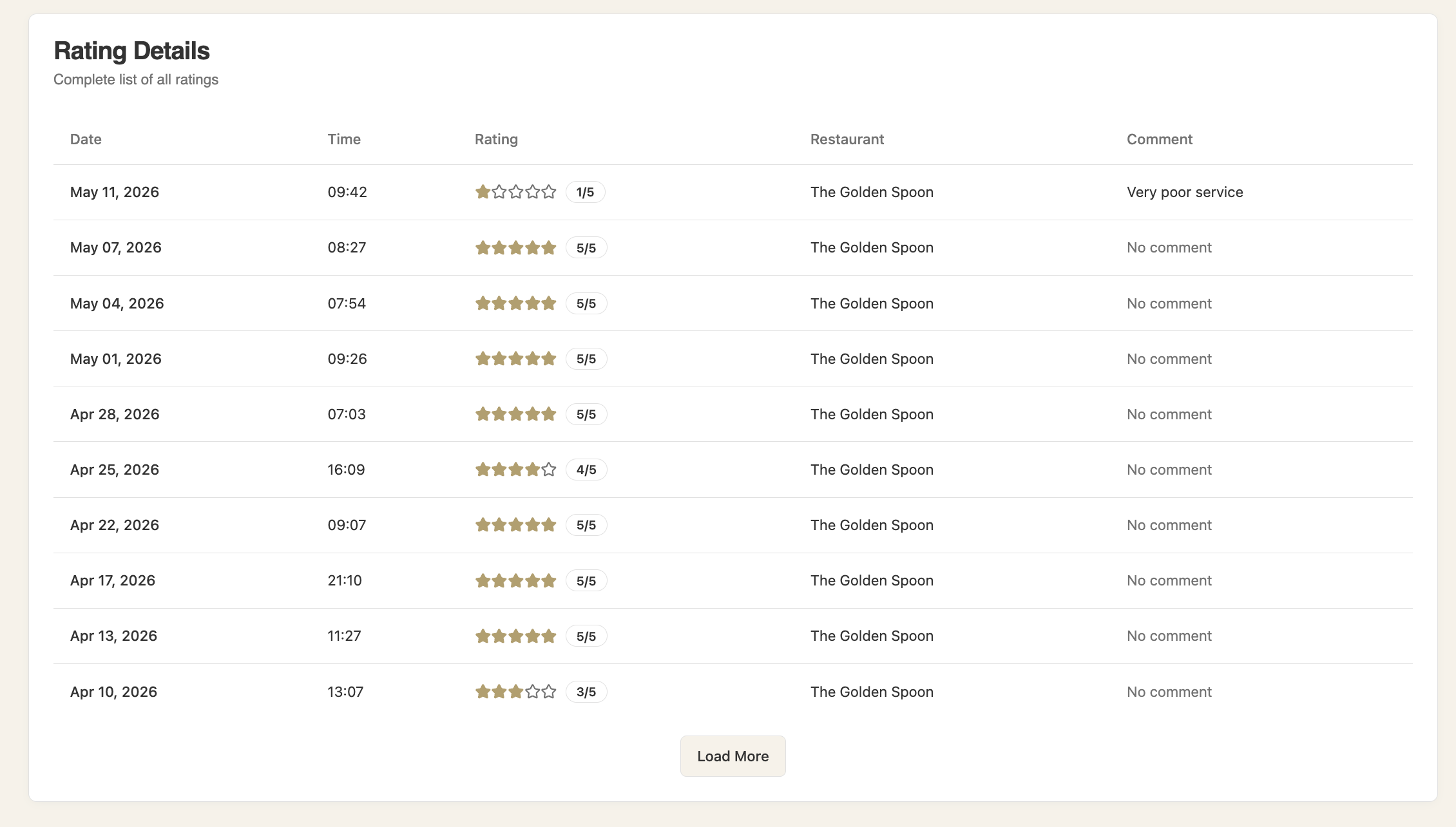Click the May 04, 2026 date cell
Viewport: 1456px width, 827px height.
117,303
